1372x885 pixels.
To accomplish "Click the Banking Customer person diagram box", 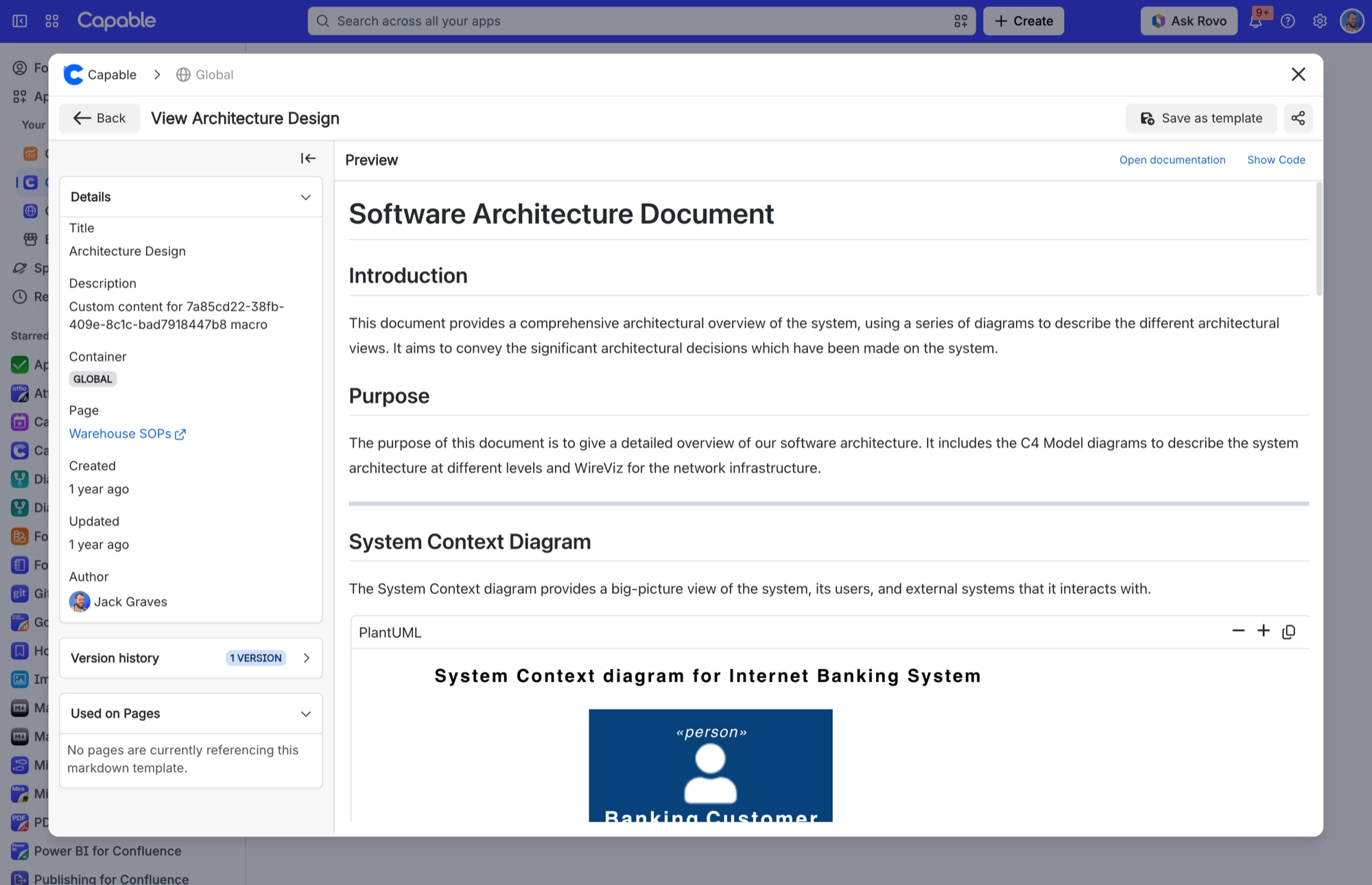I will (x=711, y=765).
